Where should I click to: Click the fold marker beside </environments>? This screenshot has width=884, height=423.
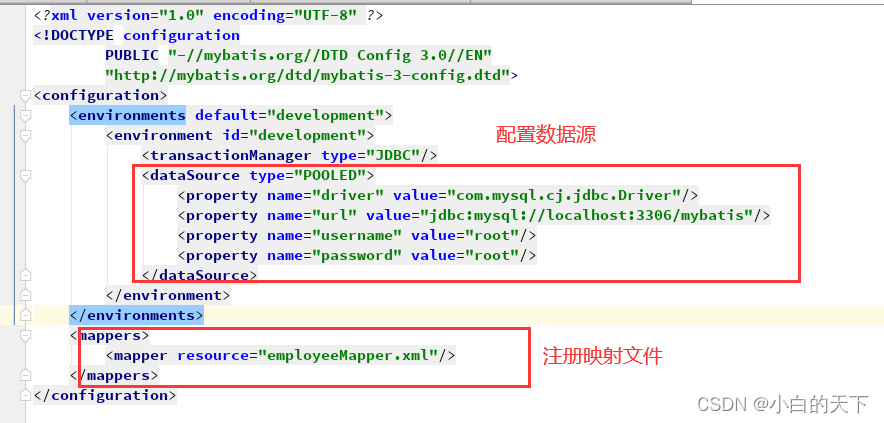[x=24, y=315]
